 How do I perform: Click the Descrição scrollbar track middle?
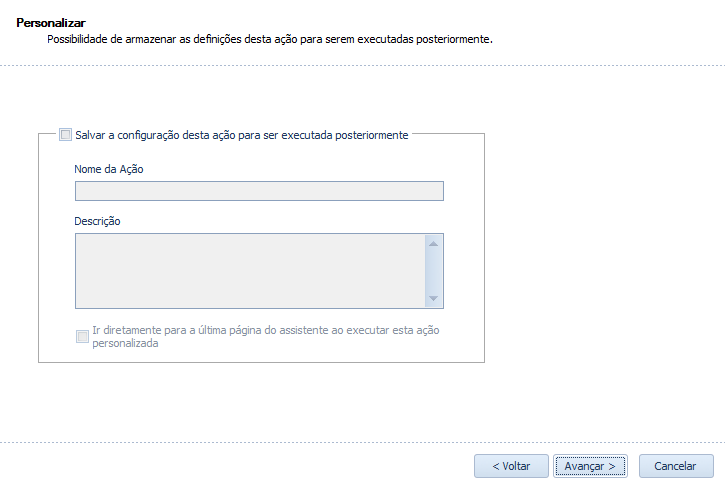(433, 271)
